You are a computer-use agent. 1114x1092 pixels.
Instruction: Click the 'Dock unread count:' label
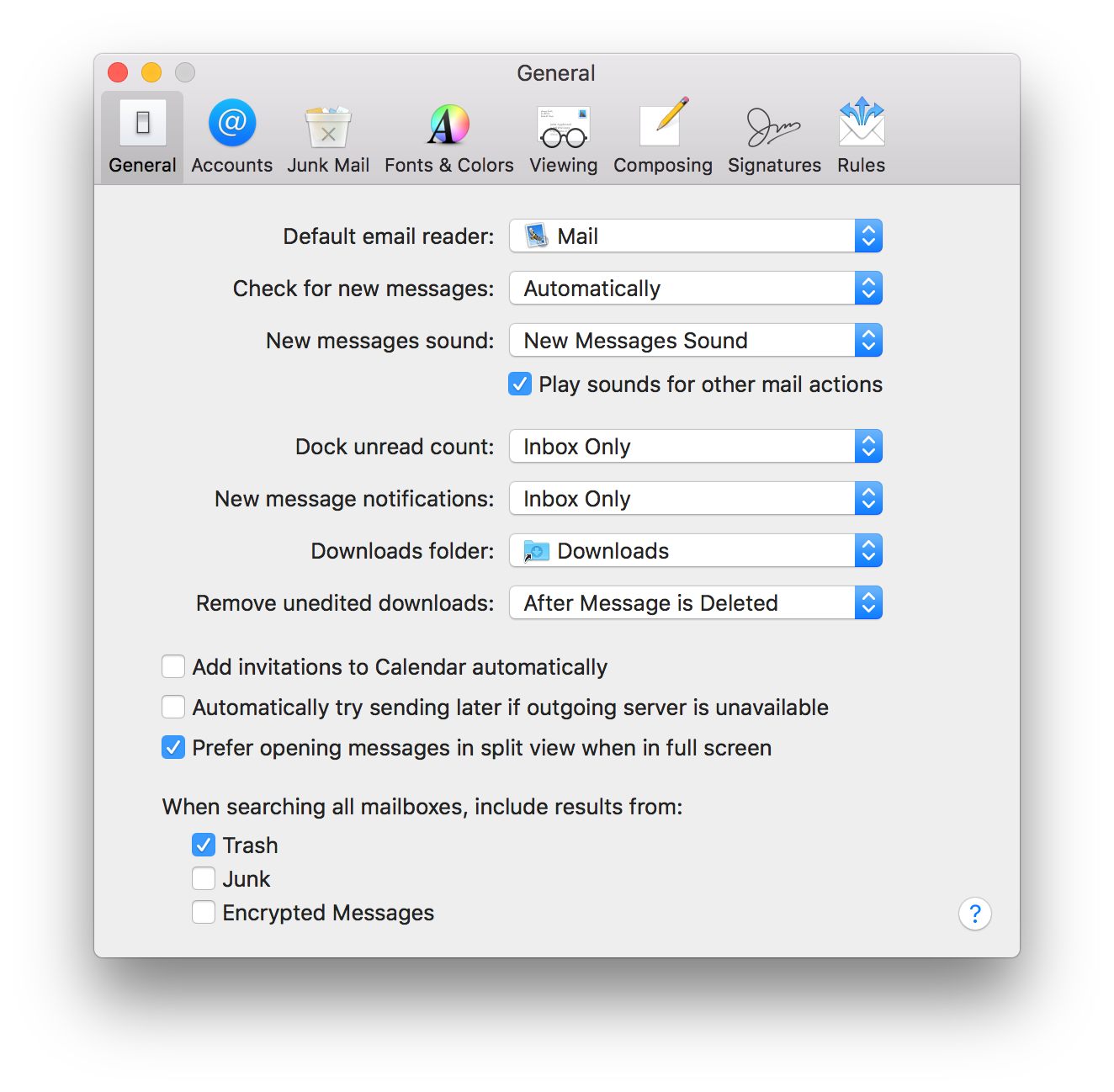(395, 447)
